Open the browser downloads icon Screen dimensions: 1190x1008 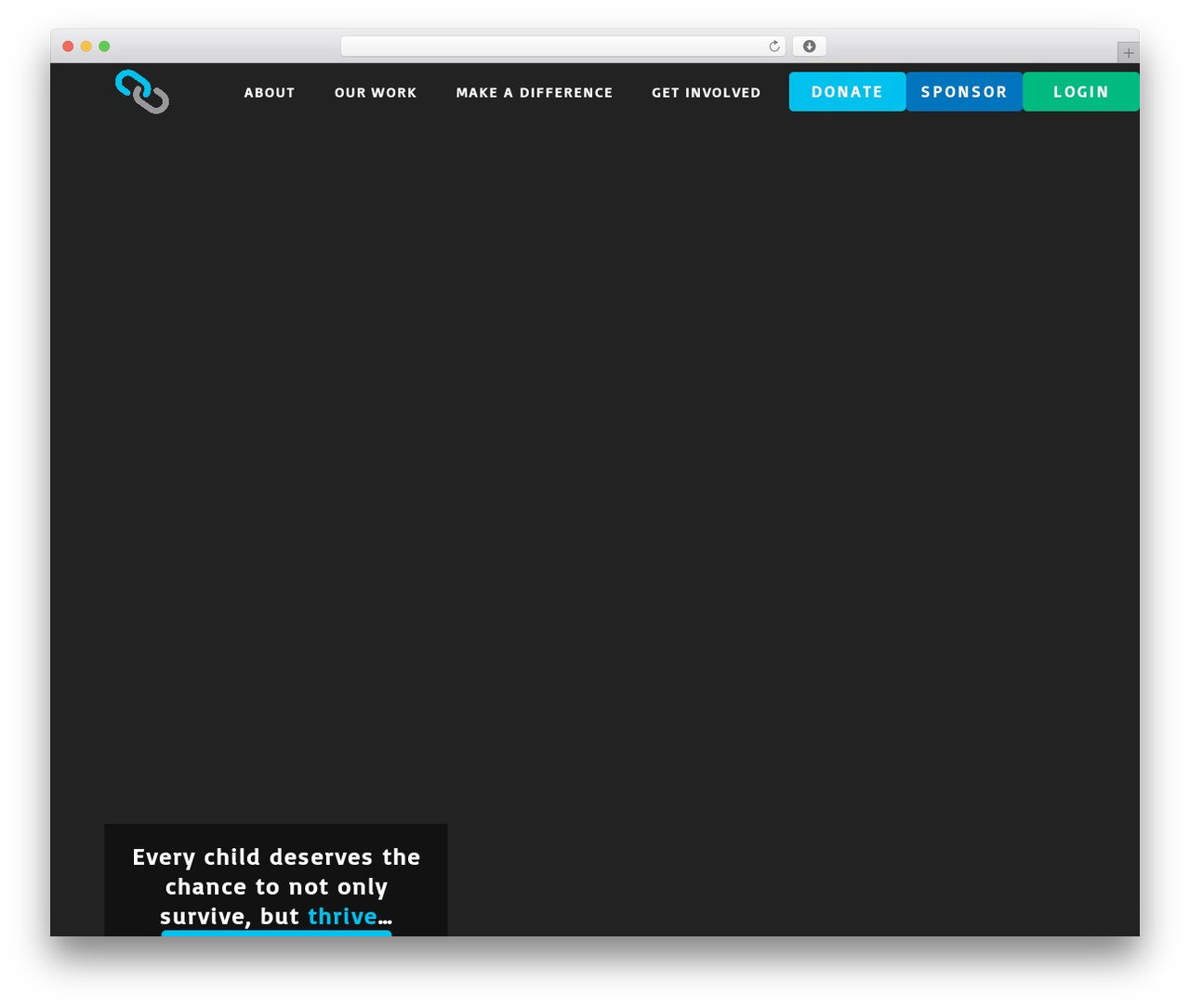(x=809, y=46)
